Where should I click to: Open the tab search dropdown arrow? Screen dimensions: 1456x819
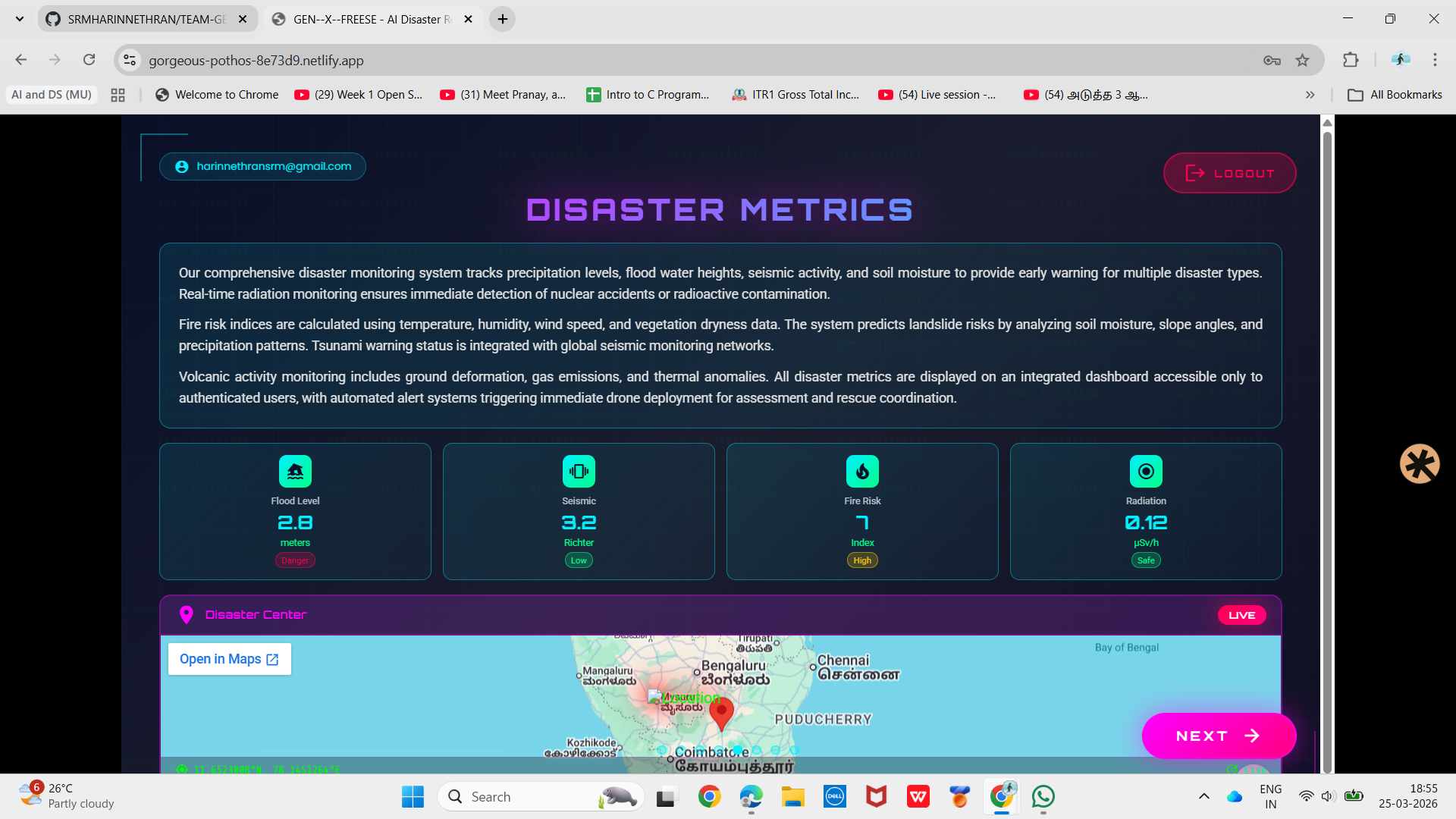[x=20, y=19]
